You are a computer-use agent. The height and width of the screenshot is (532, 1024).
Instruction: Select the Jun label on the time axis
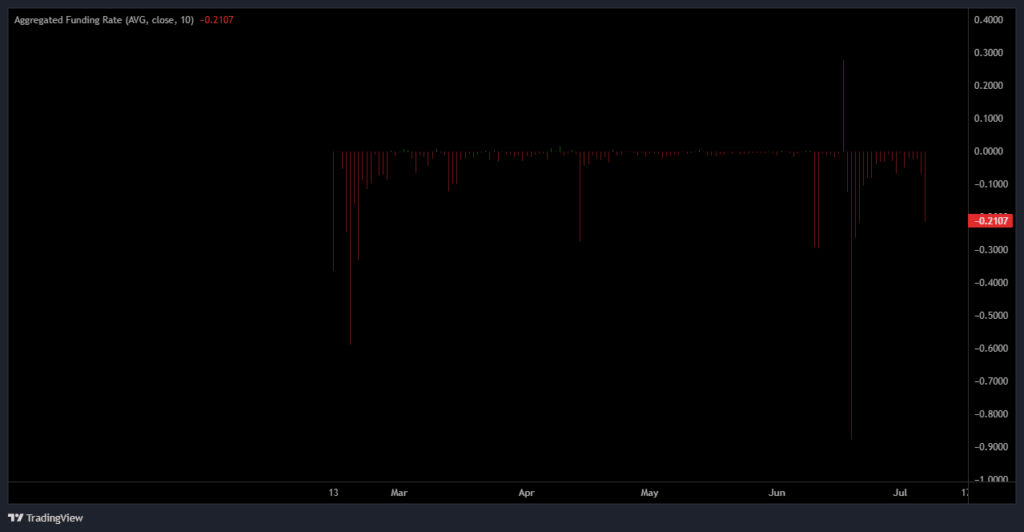tap(778, 493)
